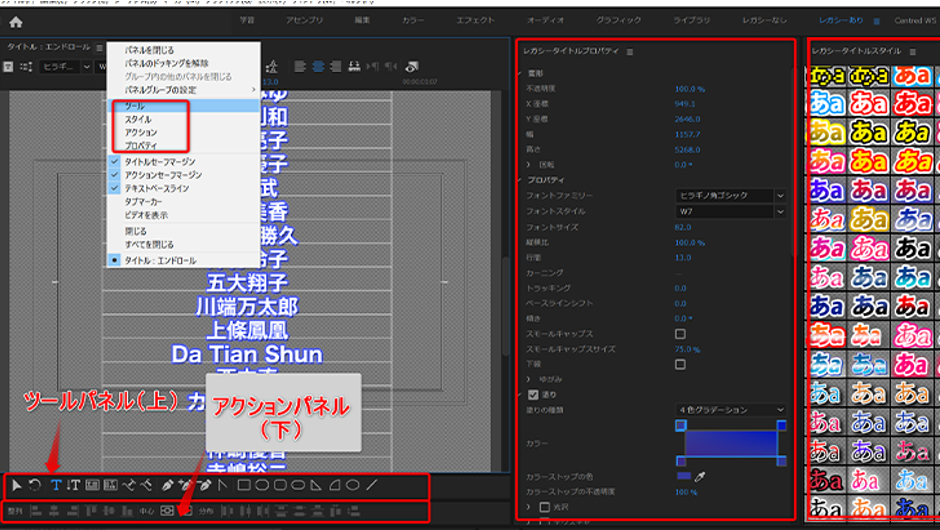Screen dimensions: 940x530
Task: Select the Rectangle shape tool
Action: tap(244, 485)
